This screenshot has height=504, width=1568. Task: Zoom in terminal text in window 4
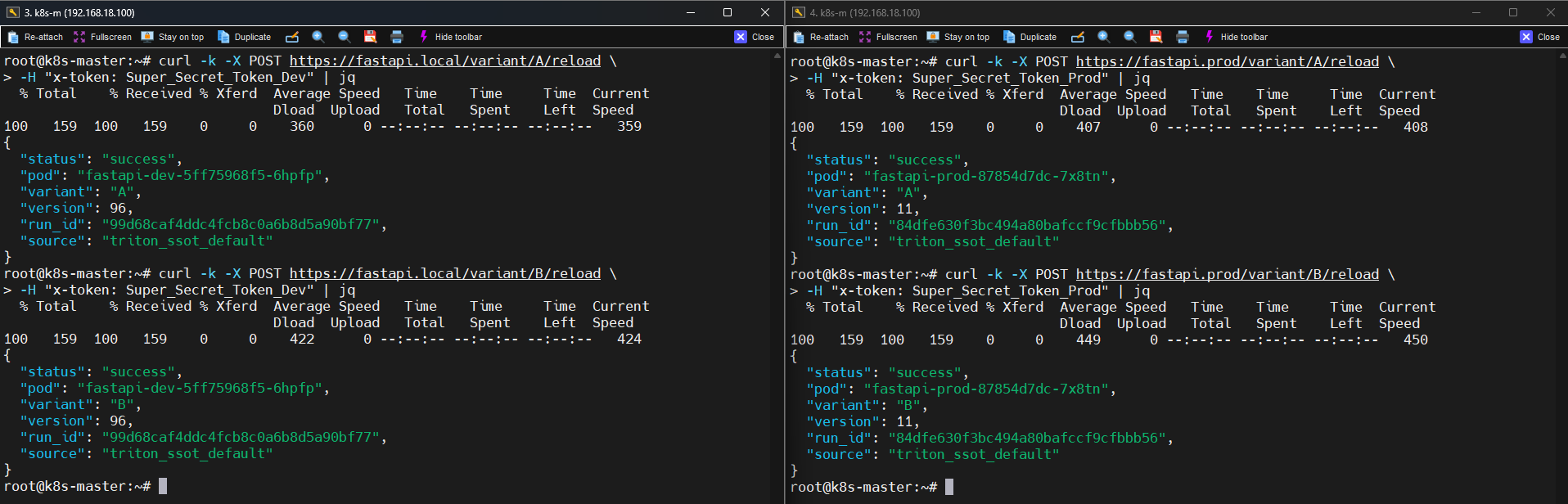pos(1104,37)
